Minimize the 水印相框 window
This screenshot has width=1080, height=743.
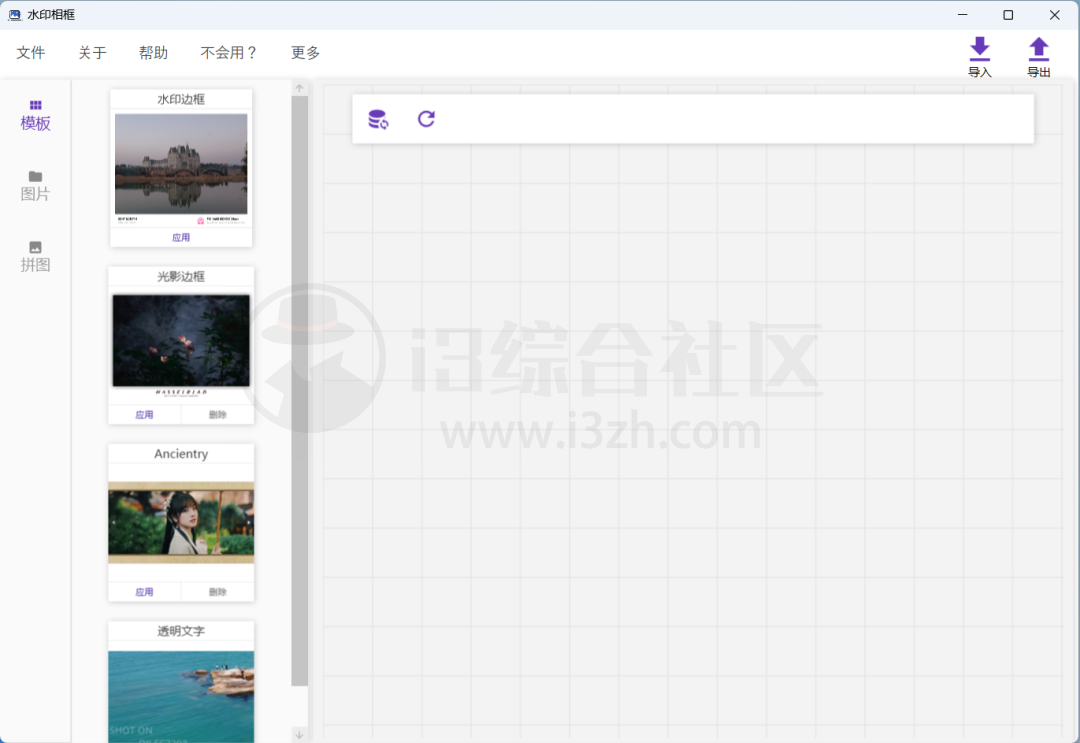pyautogui.click(x=963, y=14)
